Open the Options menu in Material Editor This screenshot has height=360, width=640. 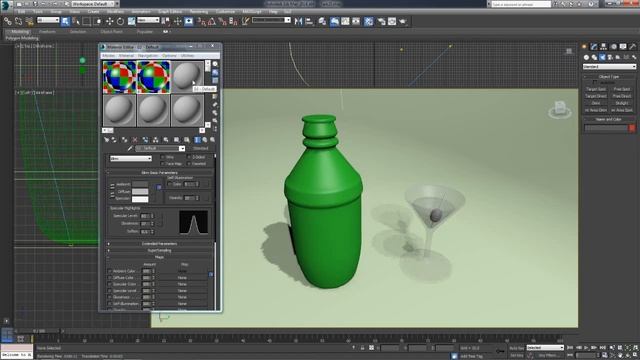click(x=169, y=56)
